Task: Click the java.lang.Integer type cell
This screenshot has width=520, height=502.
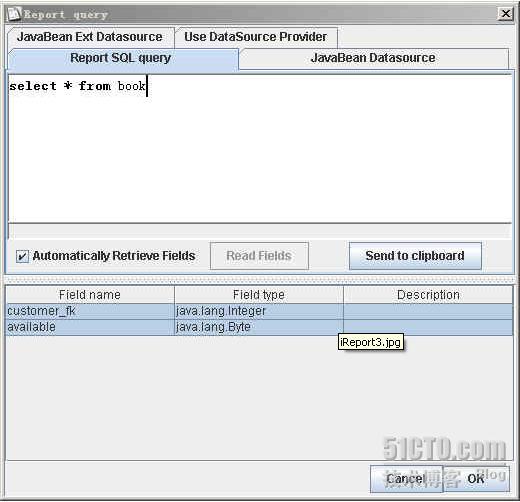Action: coord(259,311)
